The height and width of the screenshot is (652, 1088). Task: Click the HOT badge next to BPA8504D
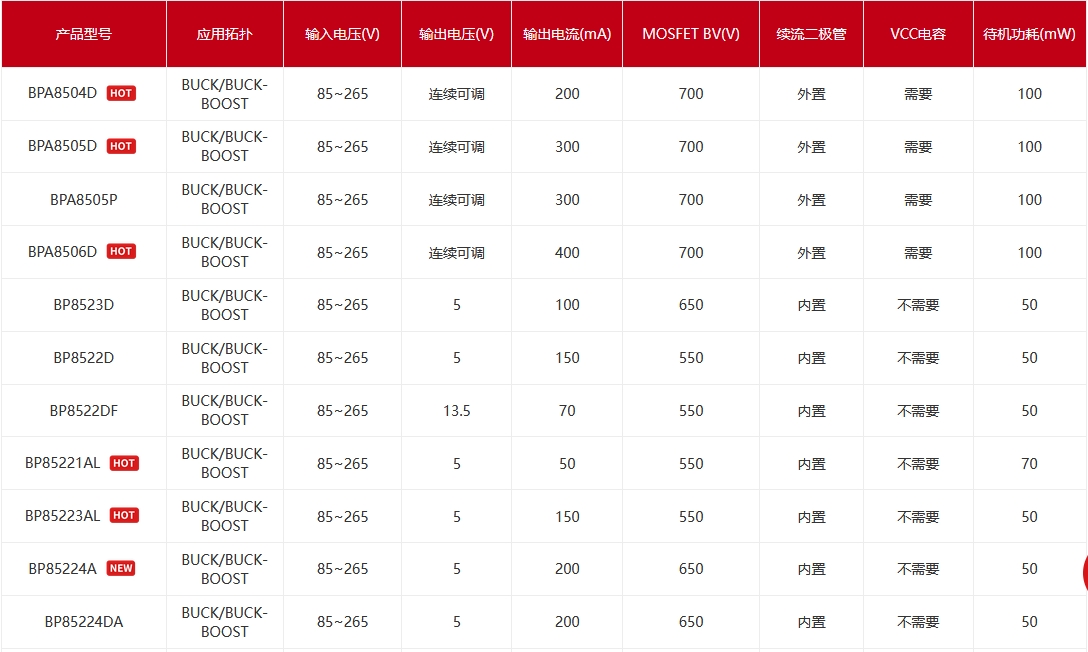click(121, 94)
